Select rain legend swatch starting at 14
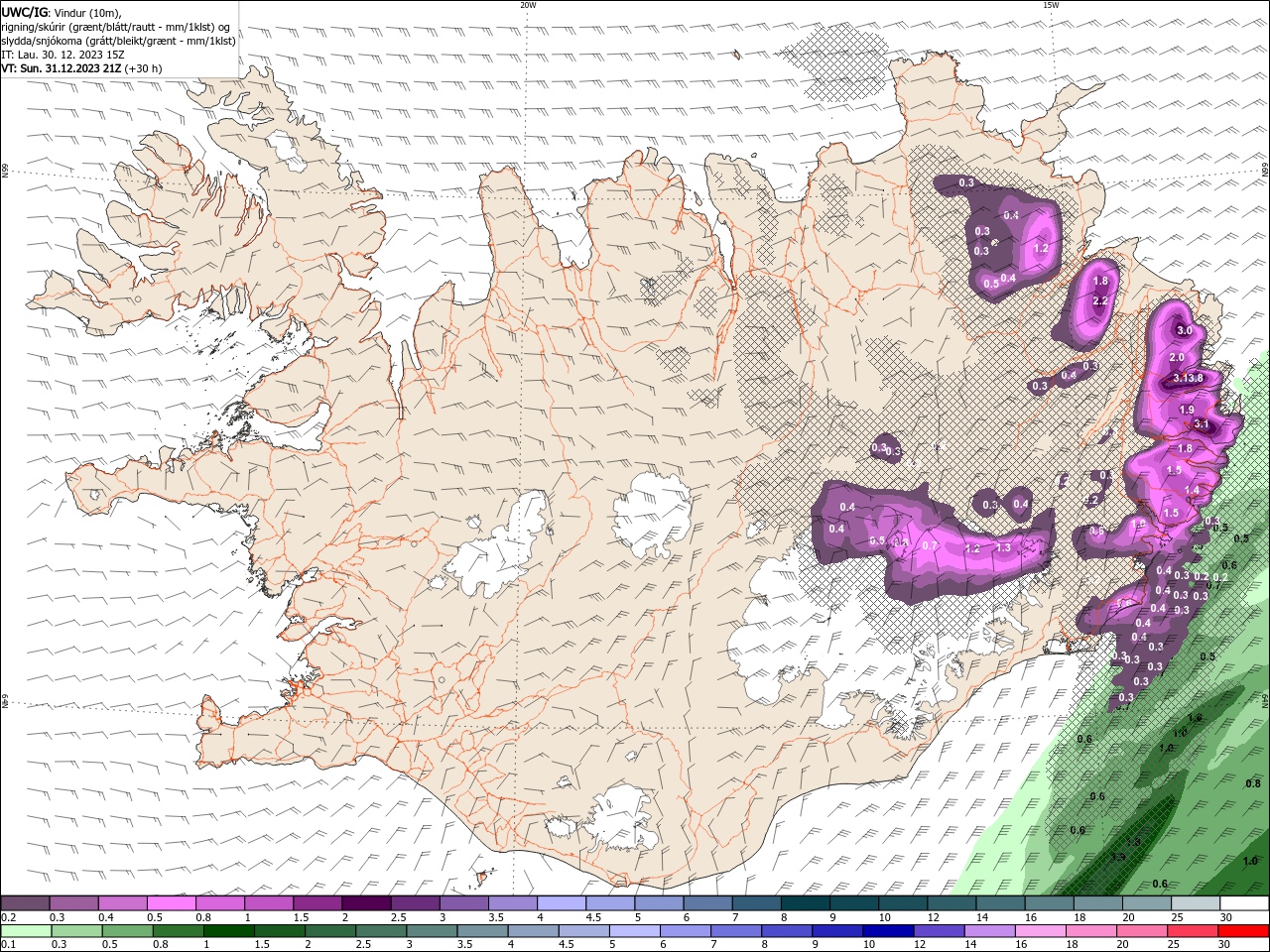The image size is (1270, 952). point(989,931)
